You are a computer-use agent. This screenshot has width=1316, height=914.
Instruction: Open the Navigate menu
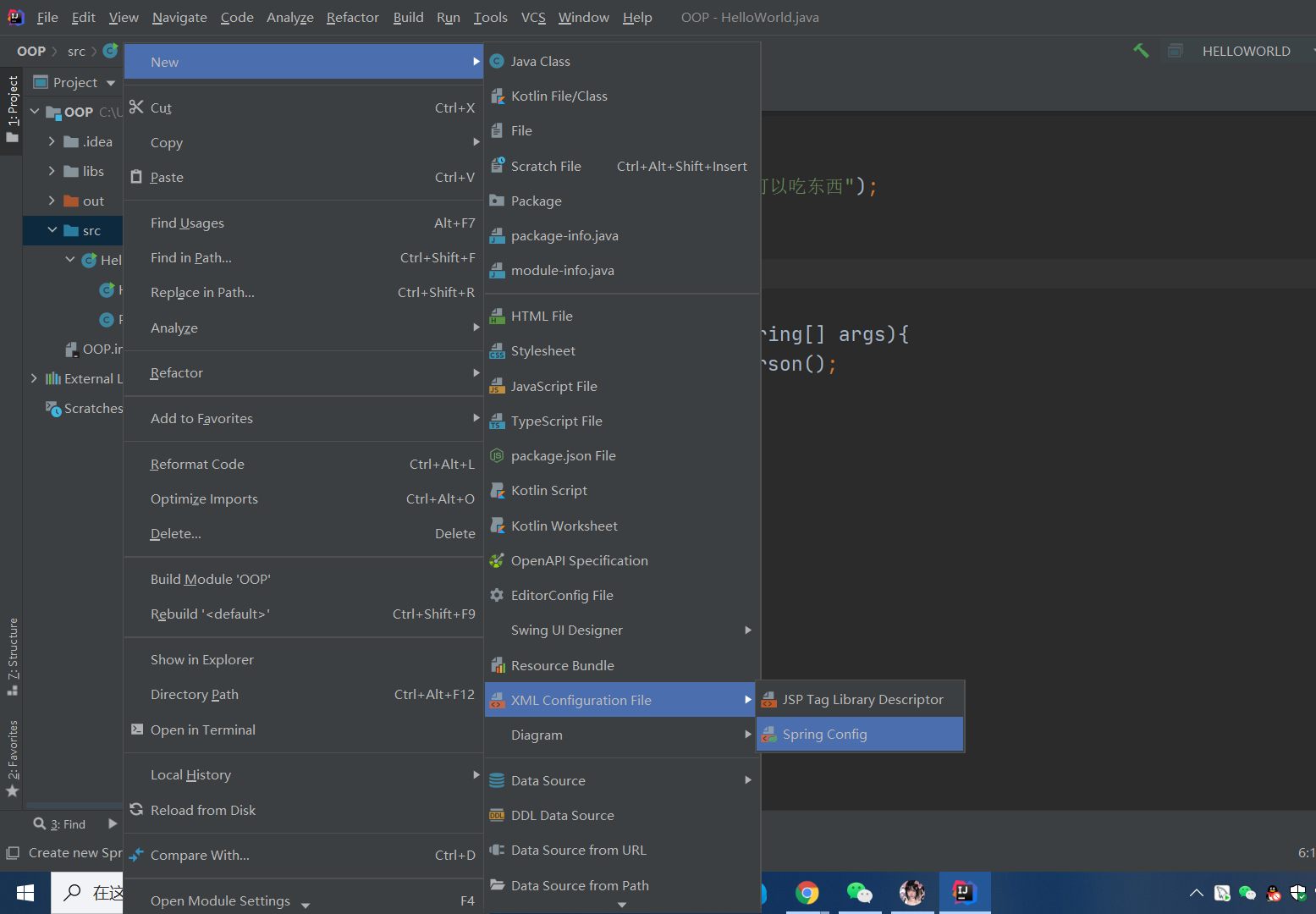179,18
